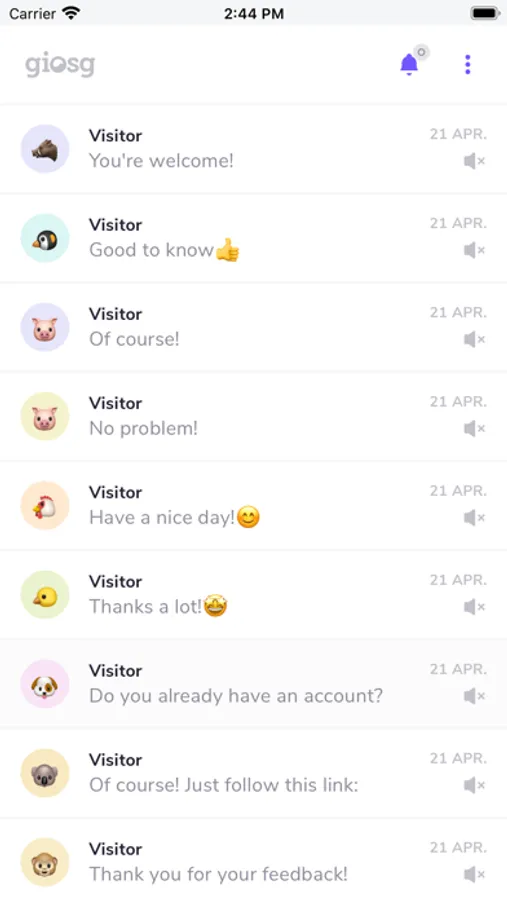
Task: Open "Thank you for your feedback!" conversation
Action: click(253, 860)
